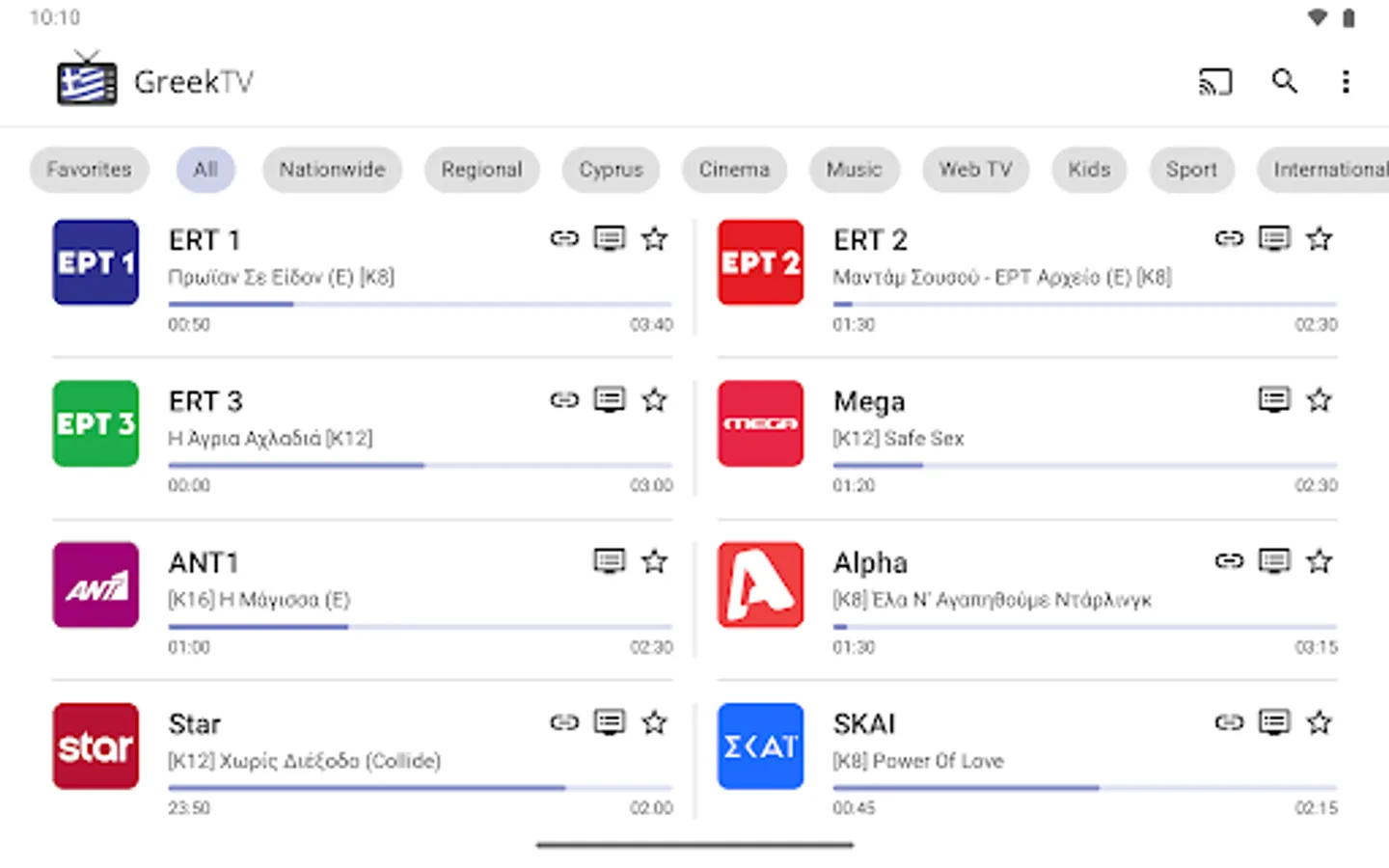Open the TV guide icon for Mega

pos(1274,399)
